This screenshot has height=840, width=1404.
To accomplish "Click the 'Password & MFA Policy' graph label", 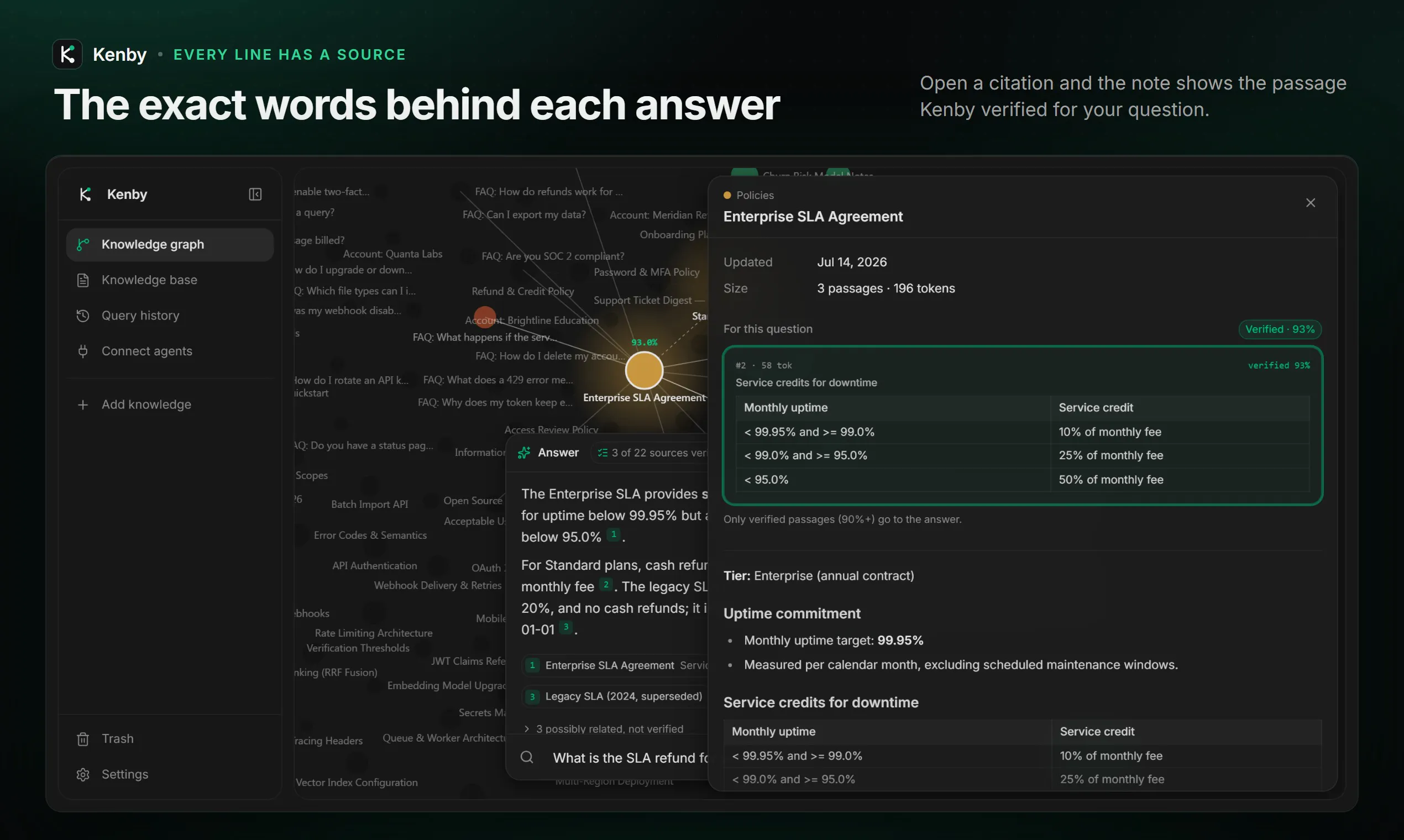I will tap(647, 272).
